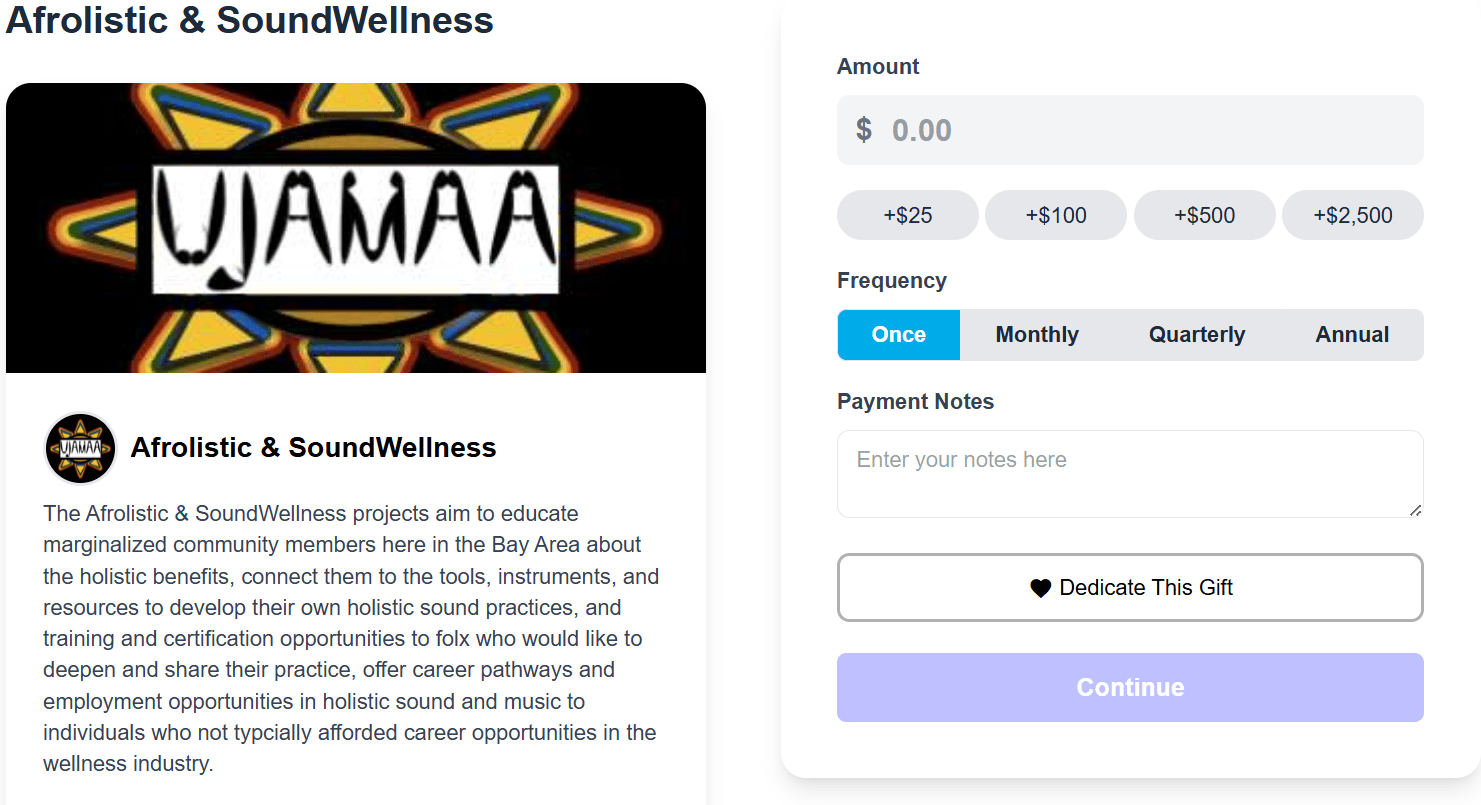
Task: Click the heart icon on Dedicate This Gift
Action: (1040, 589)
